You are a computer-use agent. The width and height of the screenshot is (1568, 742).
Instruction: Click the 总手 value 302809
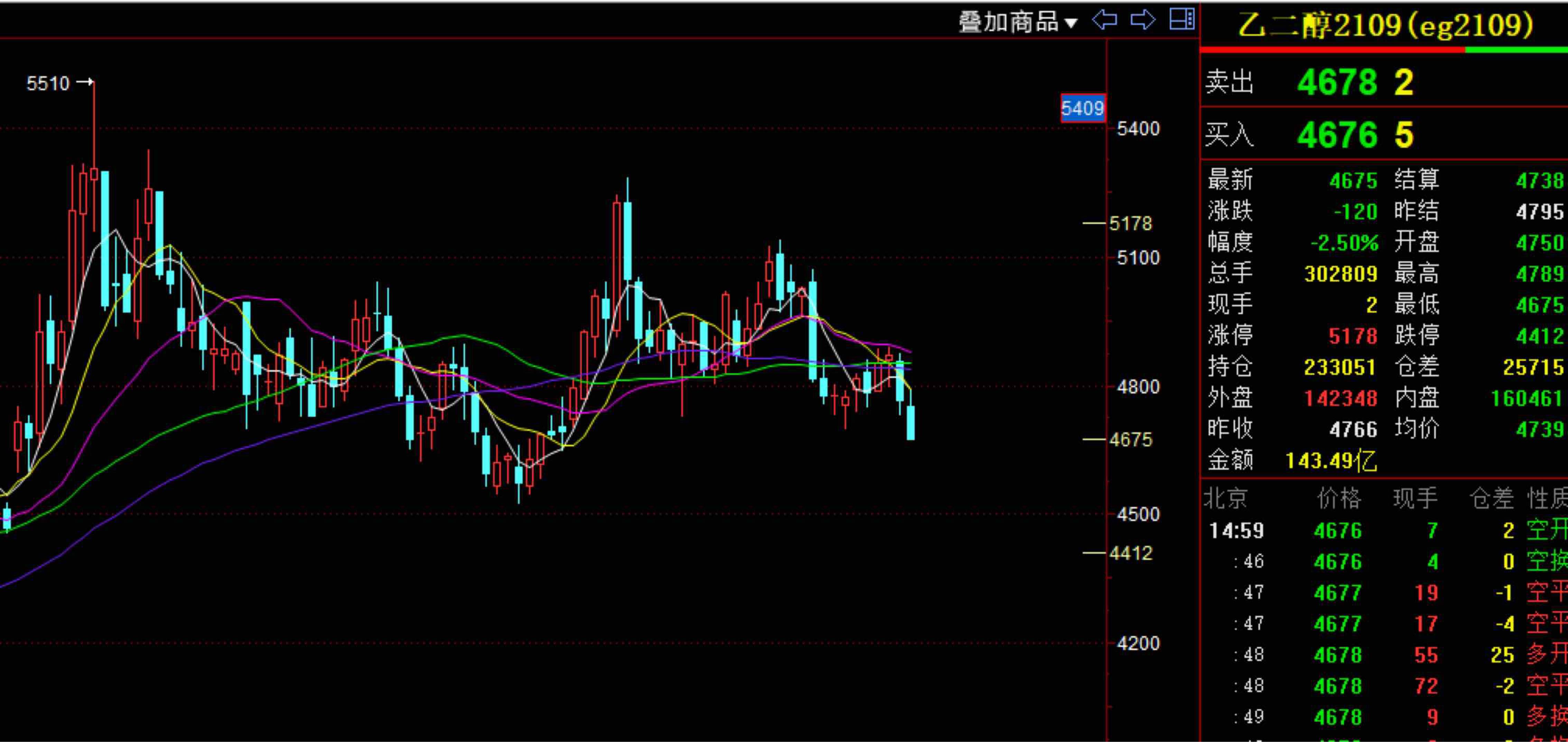click(x=1341, y=274)
